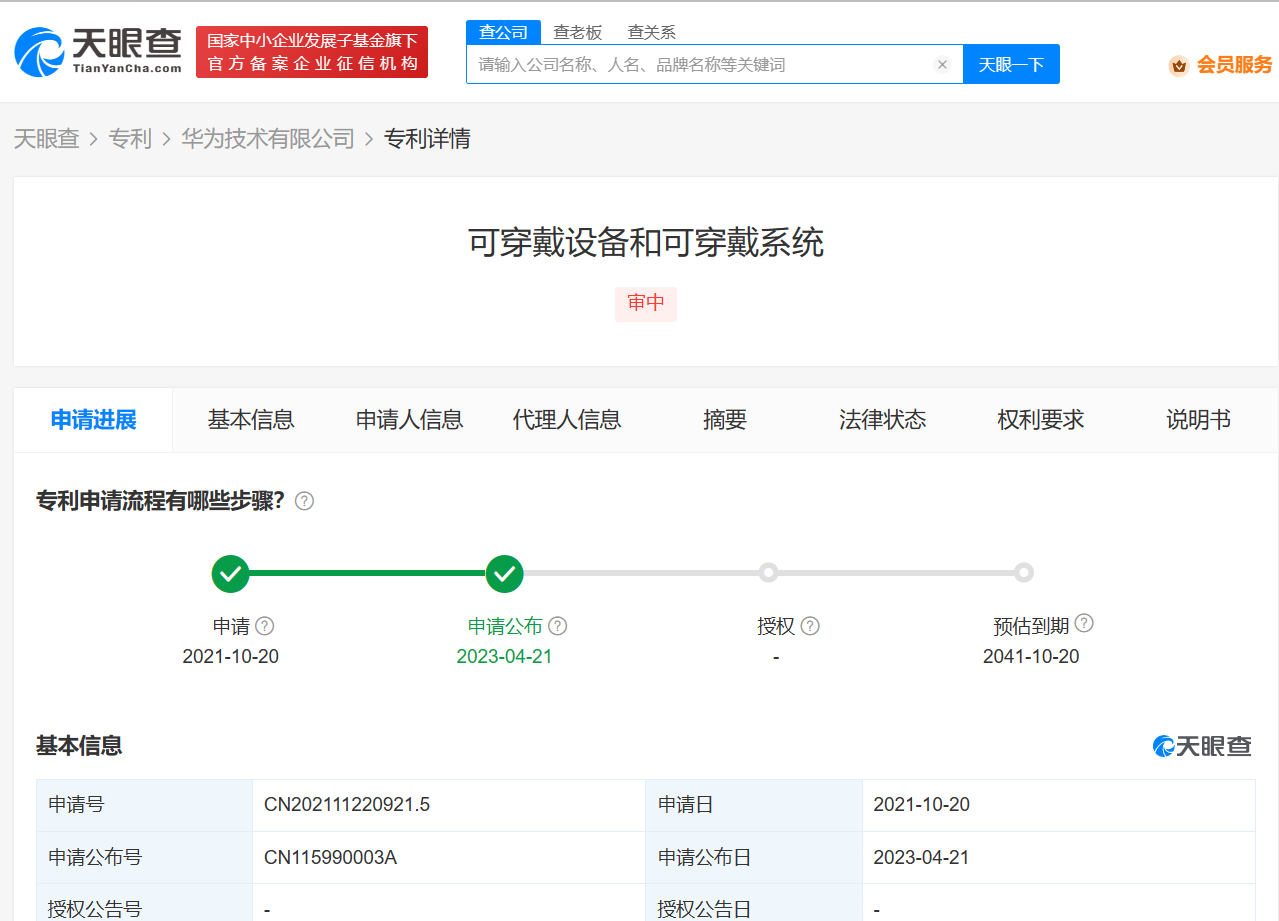1279x921 pixels.
Task: Switch to the 查老板 search tab
Action: click(x=578, y=32)
